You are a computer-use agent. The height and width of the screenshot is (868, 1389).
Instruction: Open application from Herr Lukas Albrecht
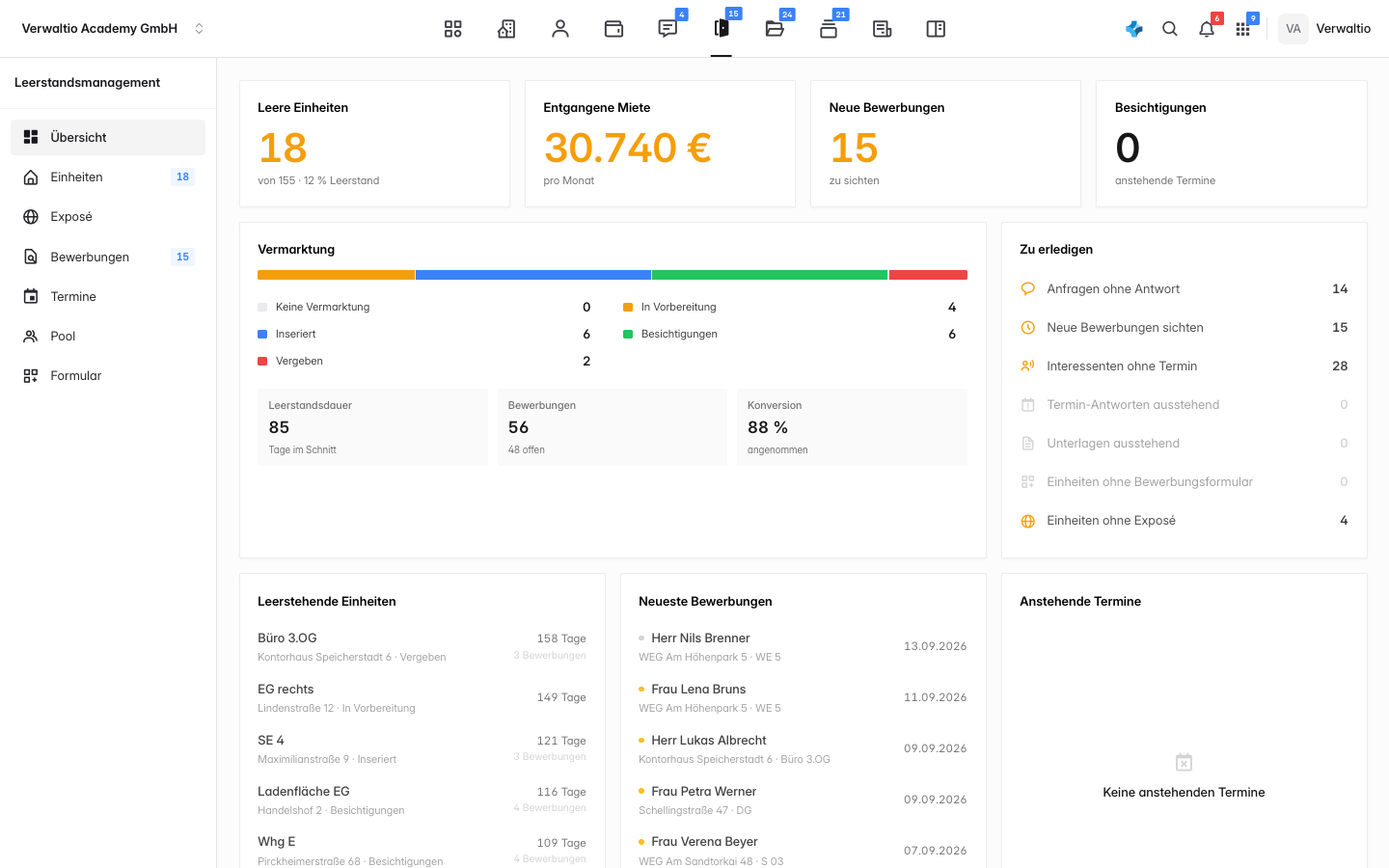[803, 749]
